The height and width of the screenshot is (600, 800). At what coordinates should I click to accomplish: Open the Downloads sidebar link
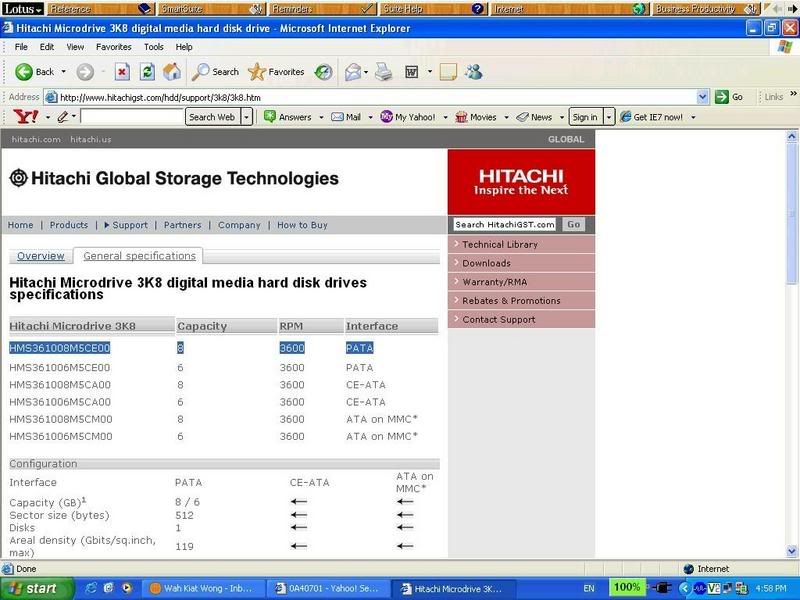(486, 263)
